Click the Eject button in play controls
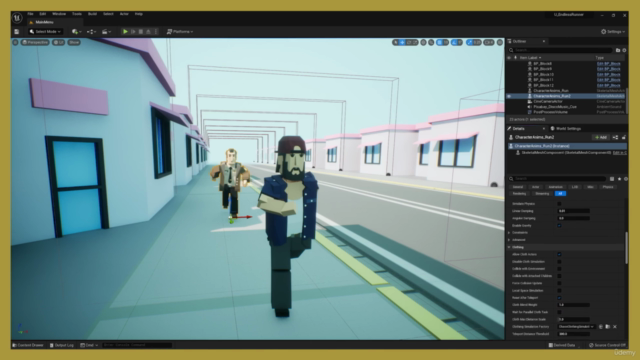640x360 pixels. coord(148,31)
